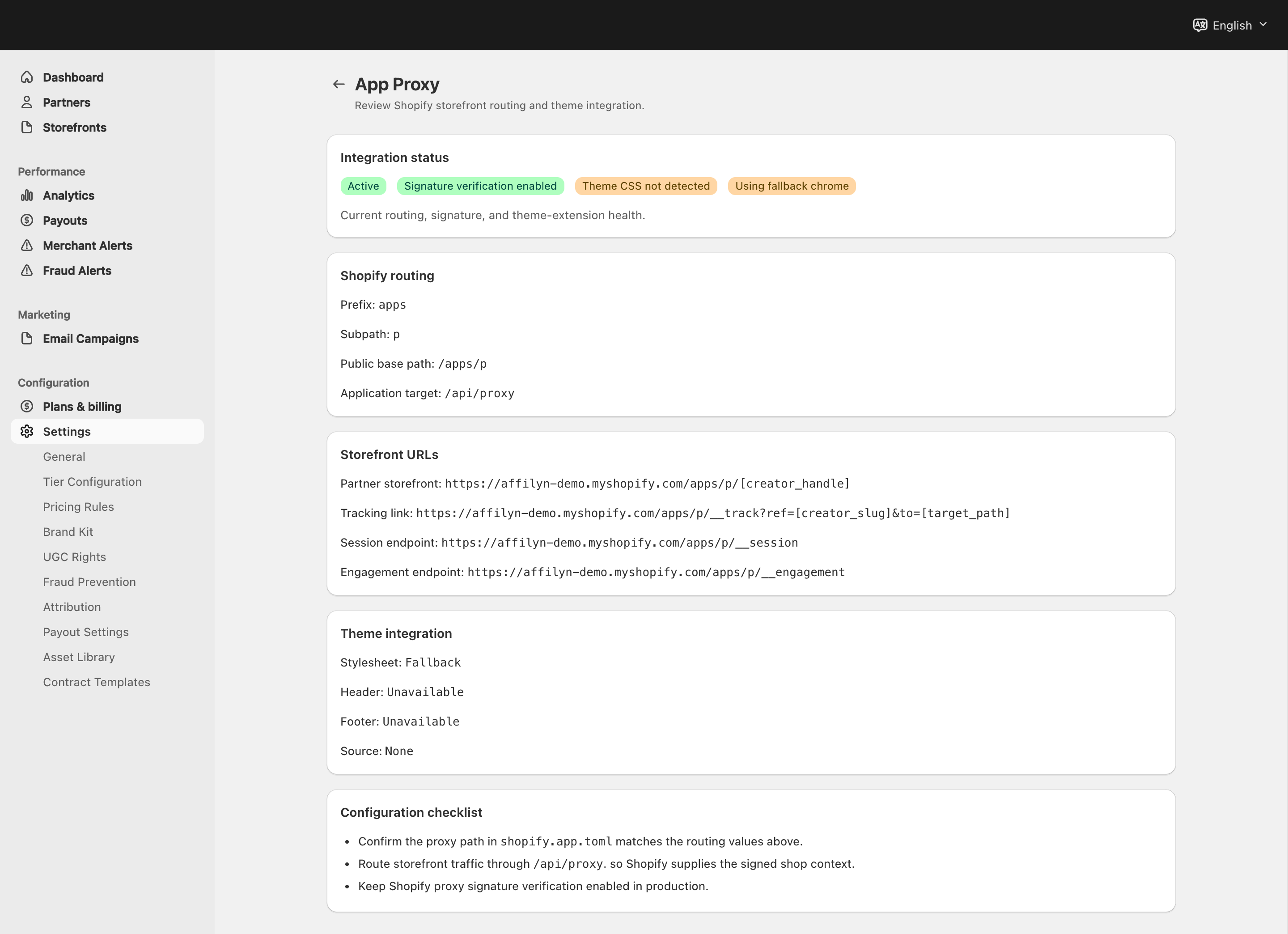Viewport: 1288px width, 934px height.
Task: Click the Merchant Alerts warning icon
Action: point(27,245)
